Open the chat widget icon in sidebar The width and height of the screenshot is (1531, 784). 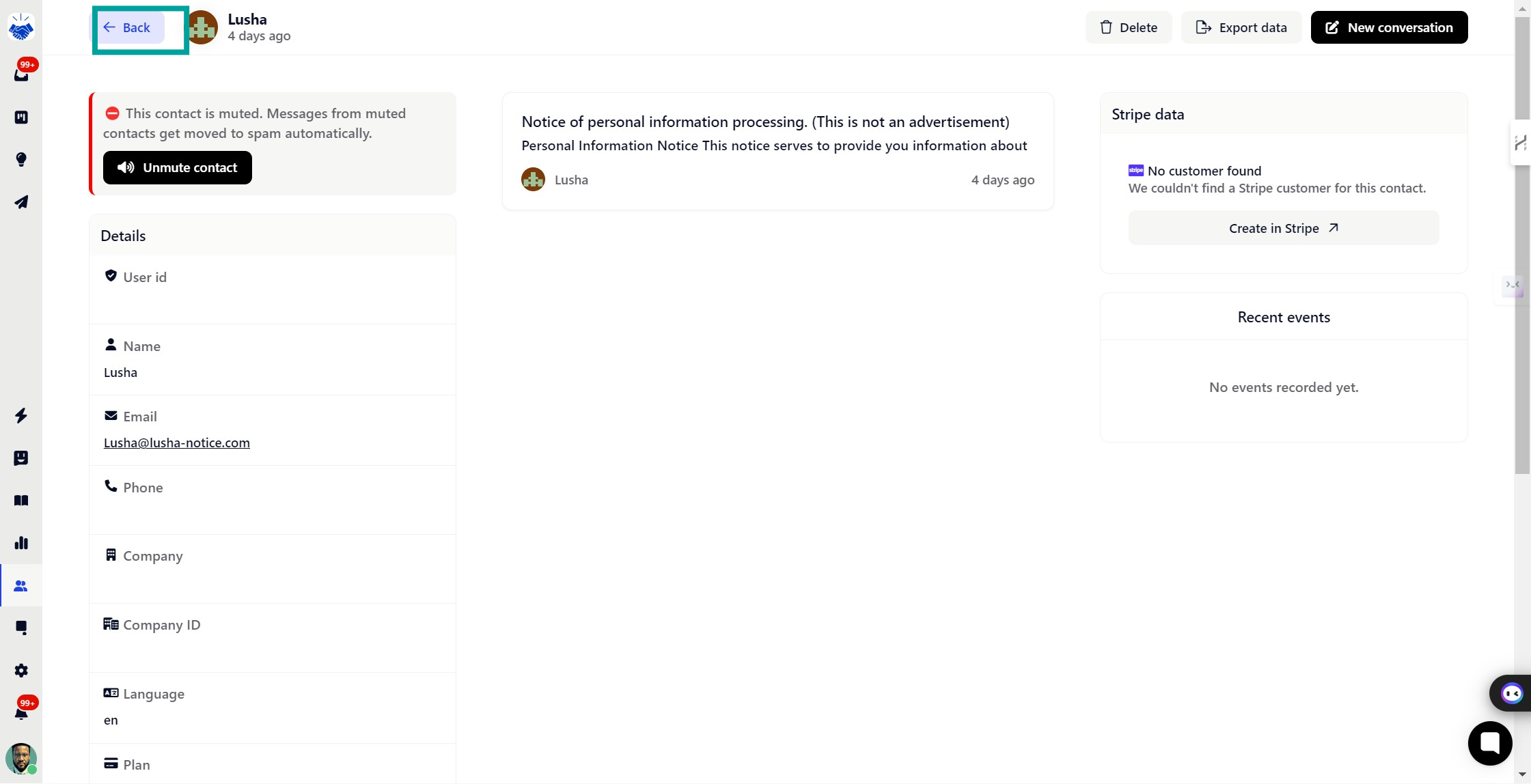(x=21, y=628)
